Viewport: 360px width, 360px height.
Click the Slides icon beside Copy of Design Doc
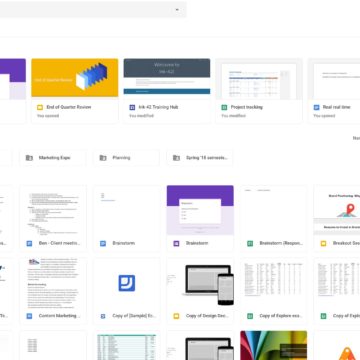(176, 316)
